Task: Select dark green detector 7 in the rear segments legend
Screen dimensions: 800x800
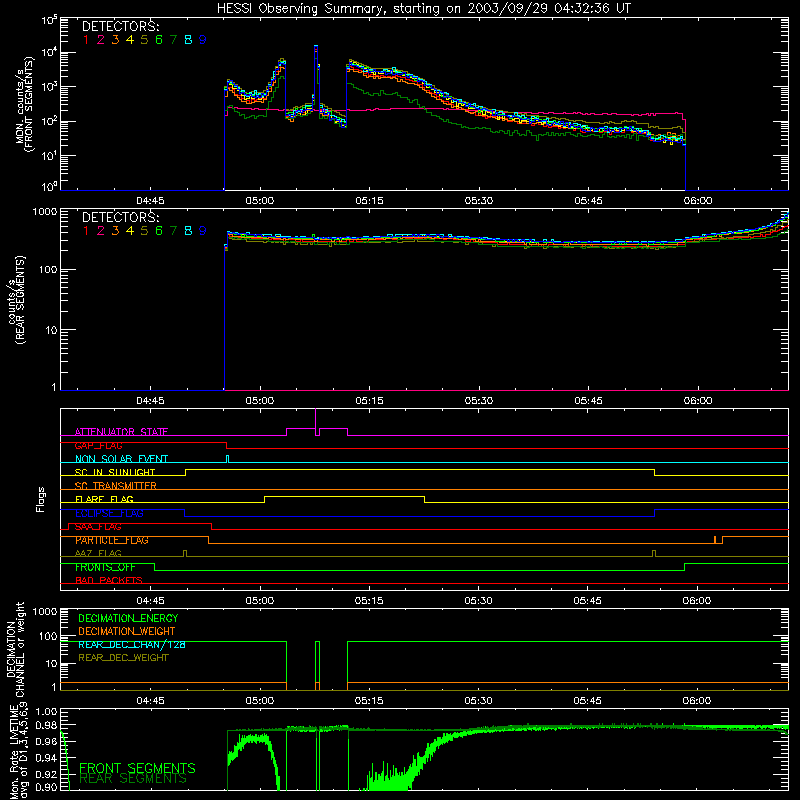Action: (173, 231)
